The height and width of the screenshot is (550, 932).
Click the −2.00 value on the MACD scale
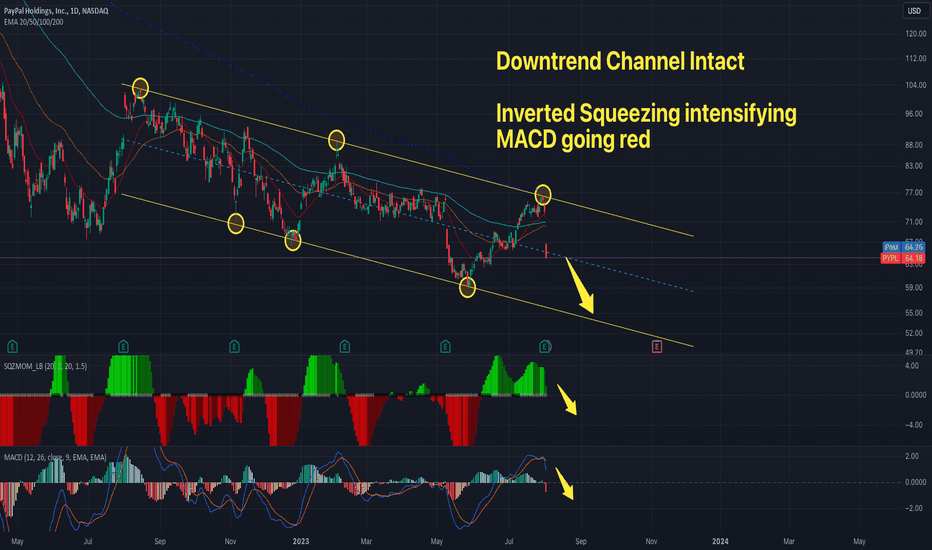(914, 508)
